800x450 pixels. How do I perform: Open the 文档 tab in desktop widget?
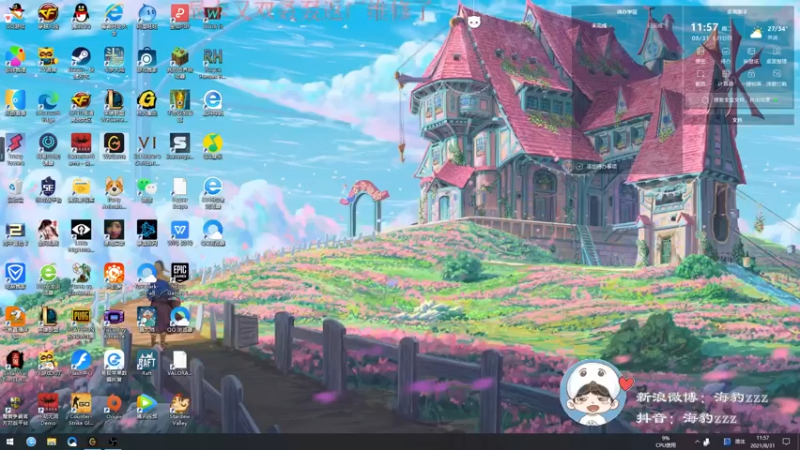coord(737,120)
